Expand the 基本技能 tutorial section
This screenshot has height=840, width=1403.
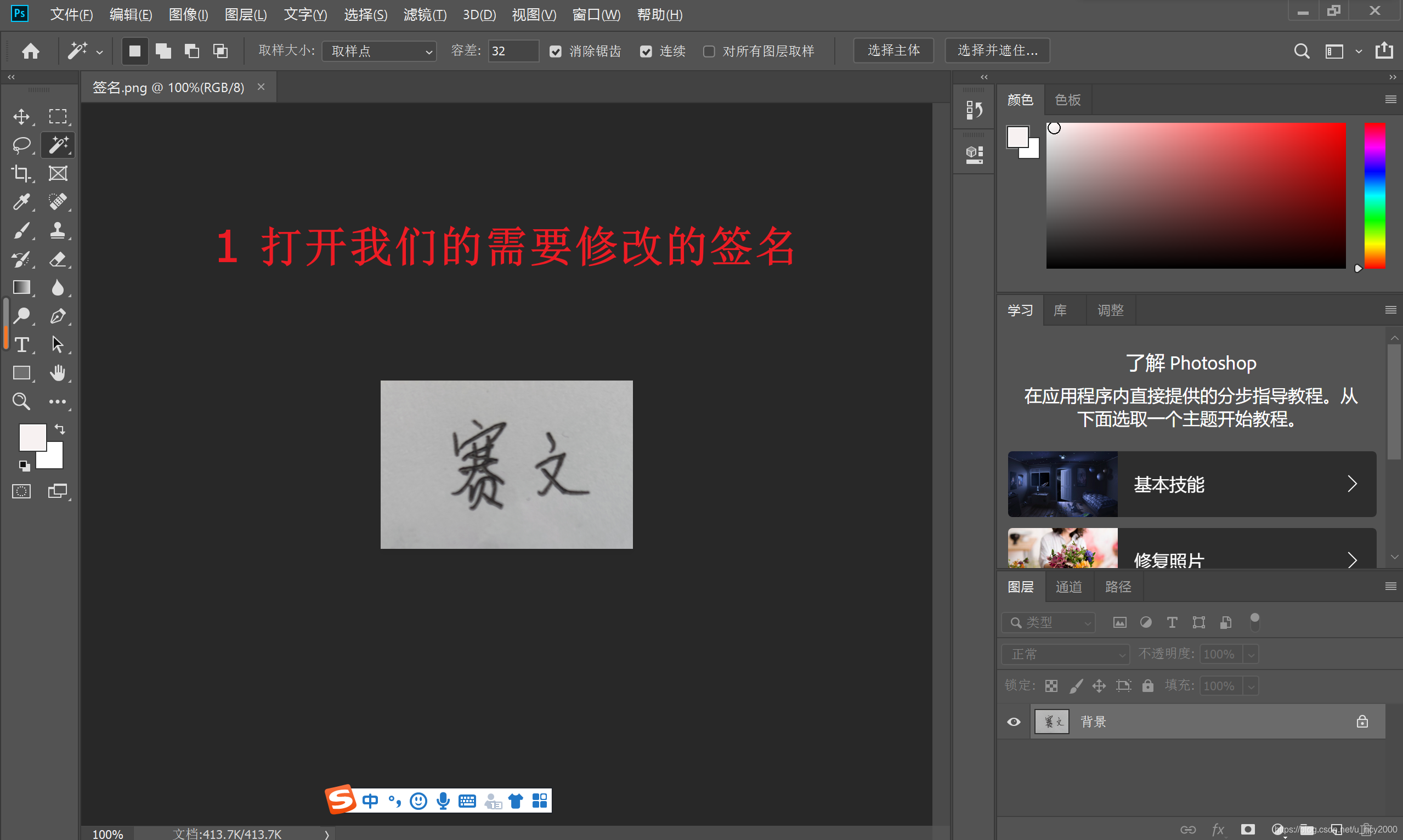pyautogui.click(x=1192, y=485)
